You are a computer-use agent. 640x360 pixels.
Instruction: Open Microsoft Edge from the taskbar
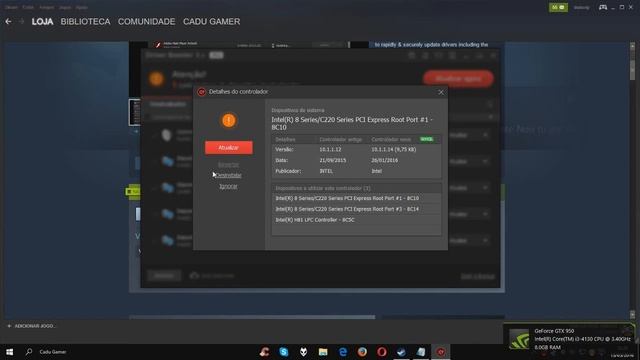[x=343, y=352]
